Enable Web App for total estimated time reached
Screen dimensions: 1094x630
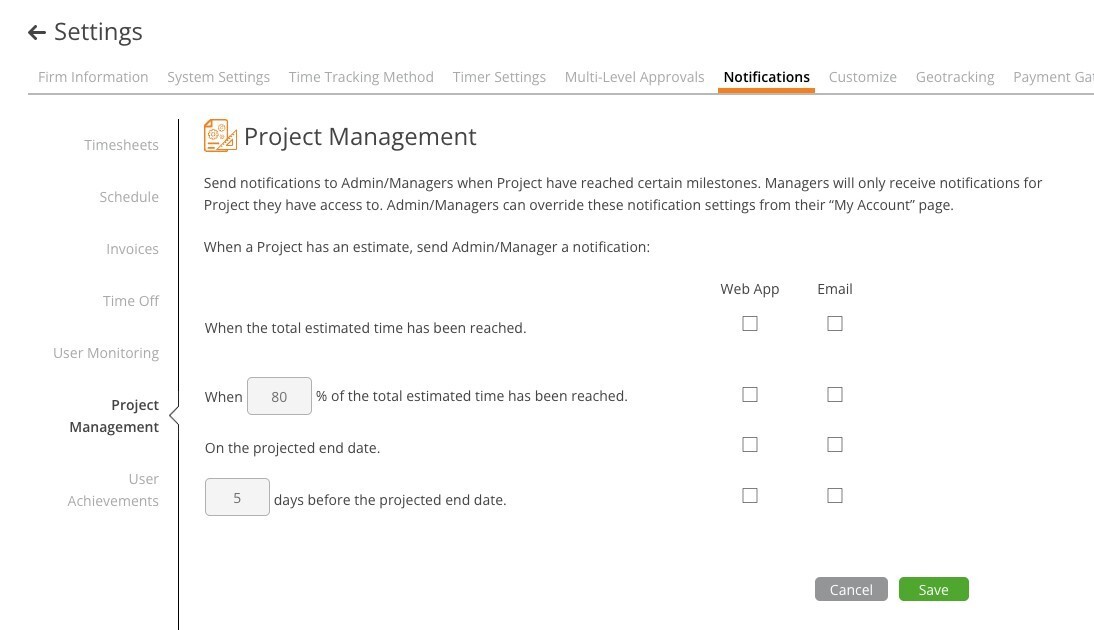[x=749, y=324]
